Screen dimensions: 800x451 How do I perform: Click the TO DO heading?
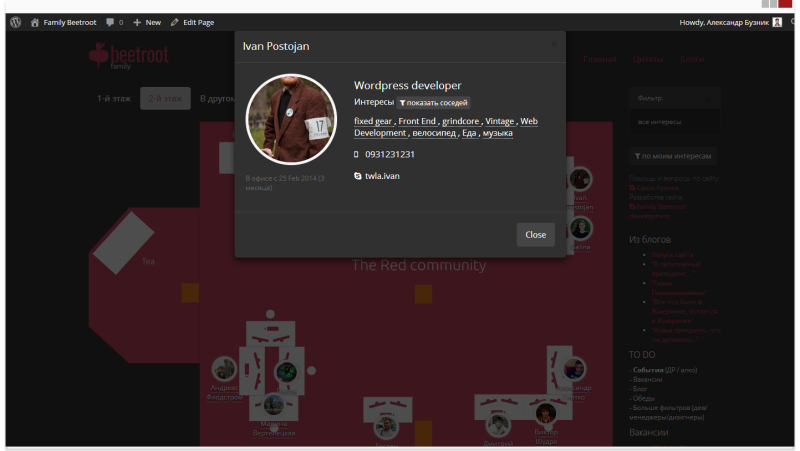click(x=642, y=355)
